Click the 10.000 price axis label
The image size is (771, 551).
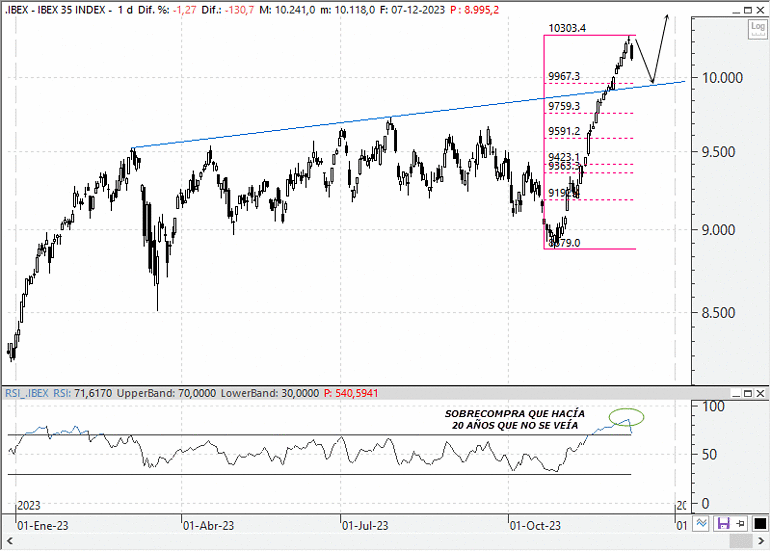click(722, 78)
